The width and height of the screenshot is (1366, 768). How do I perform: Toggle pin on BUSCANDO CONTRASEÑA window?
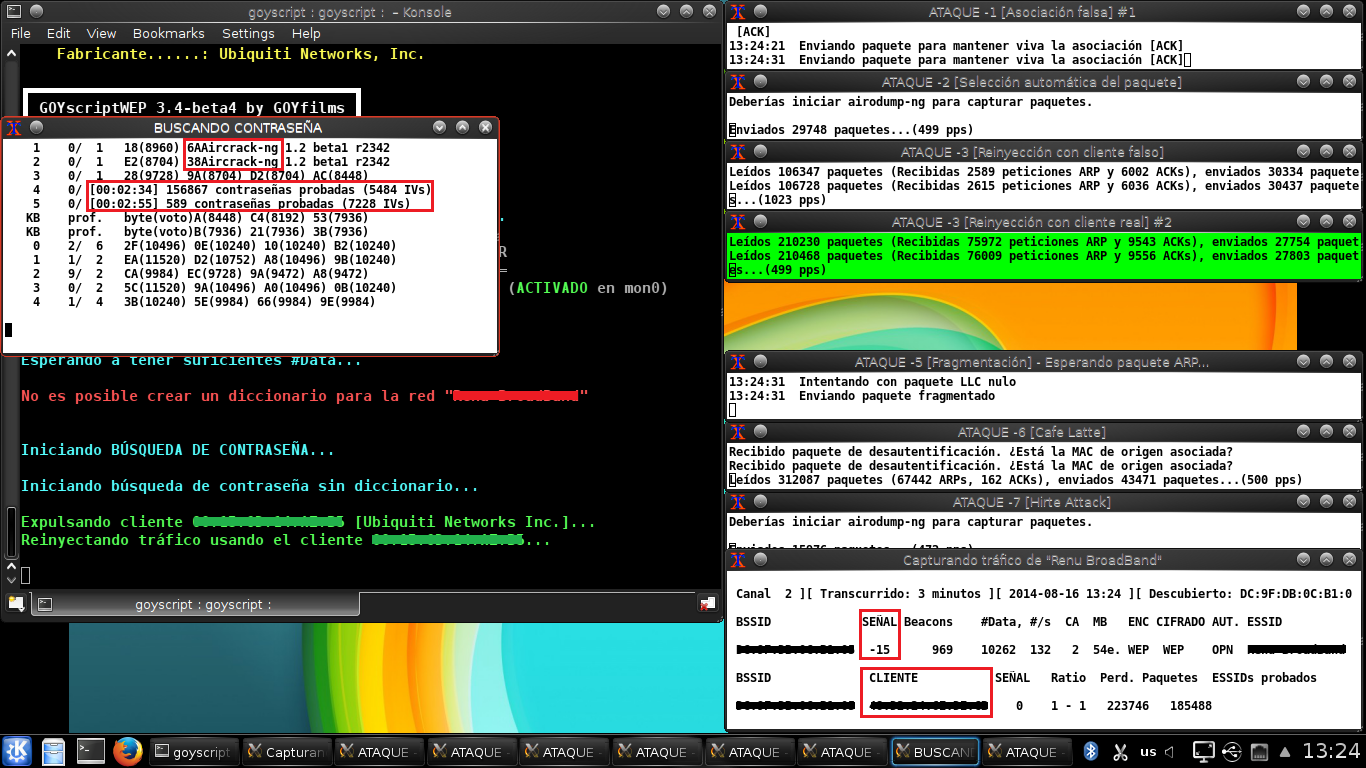pyautogui.click(x=36, y=127)
